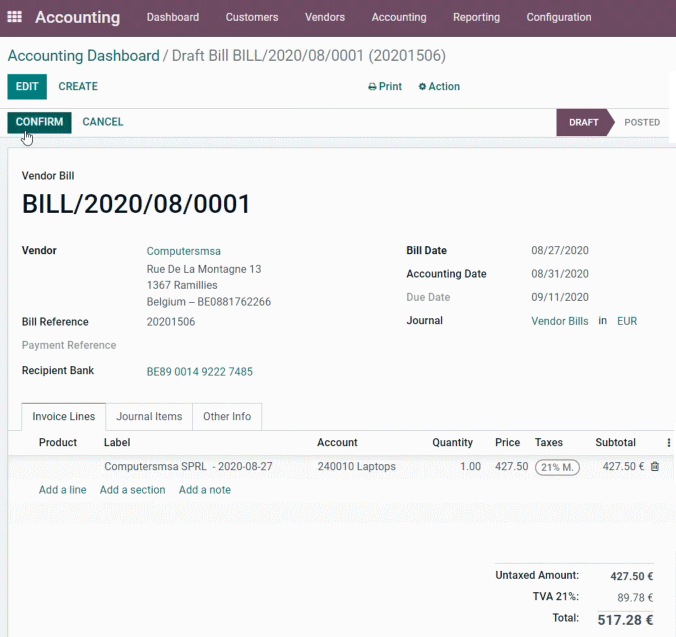Click the Taxes column header
This screenshot has height=637, width=676.
(x=549, y=443)
